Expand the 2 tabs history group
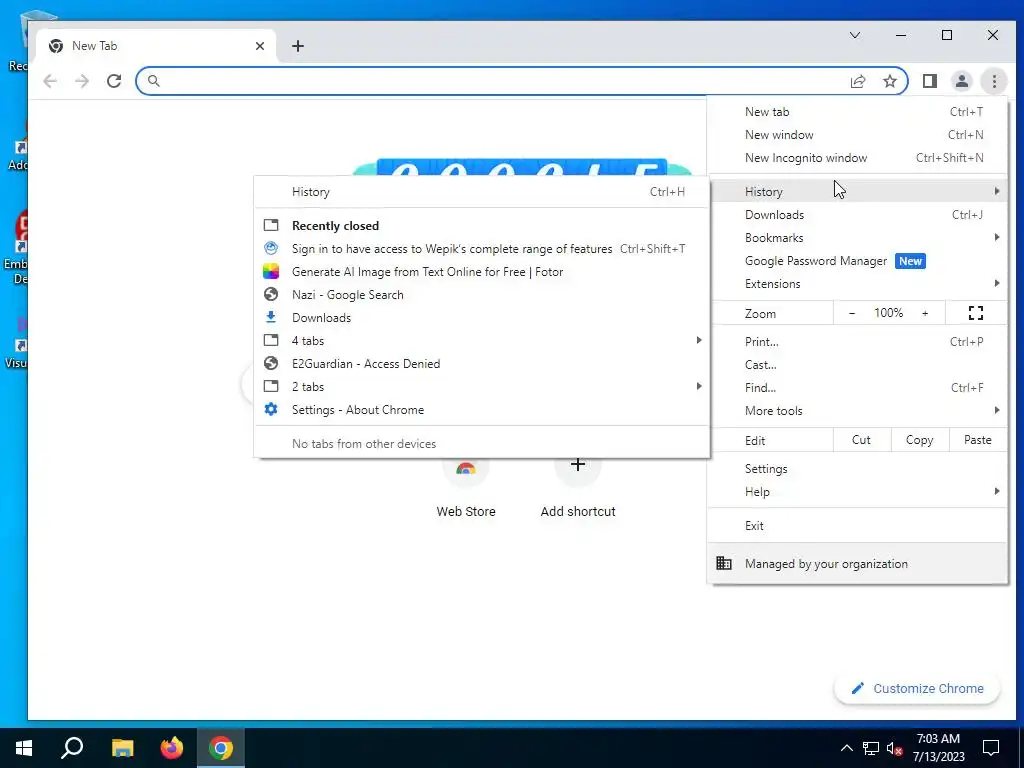 point(482,387)
